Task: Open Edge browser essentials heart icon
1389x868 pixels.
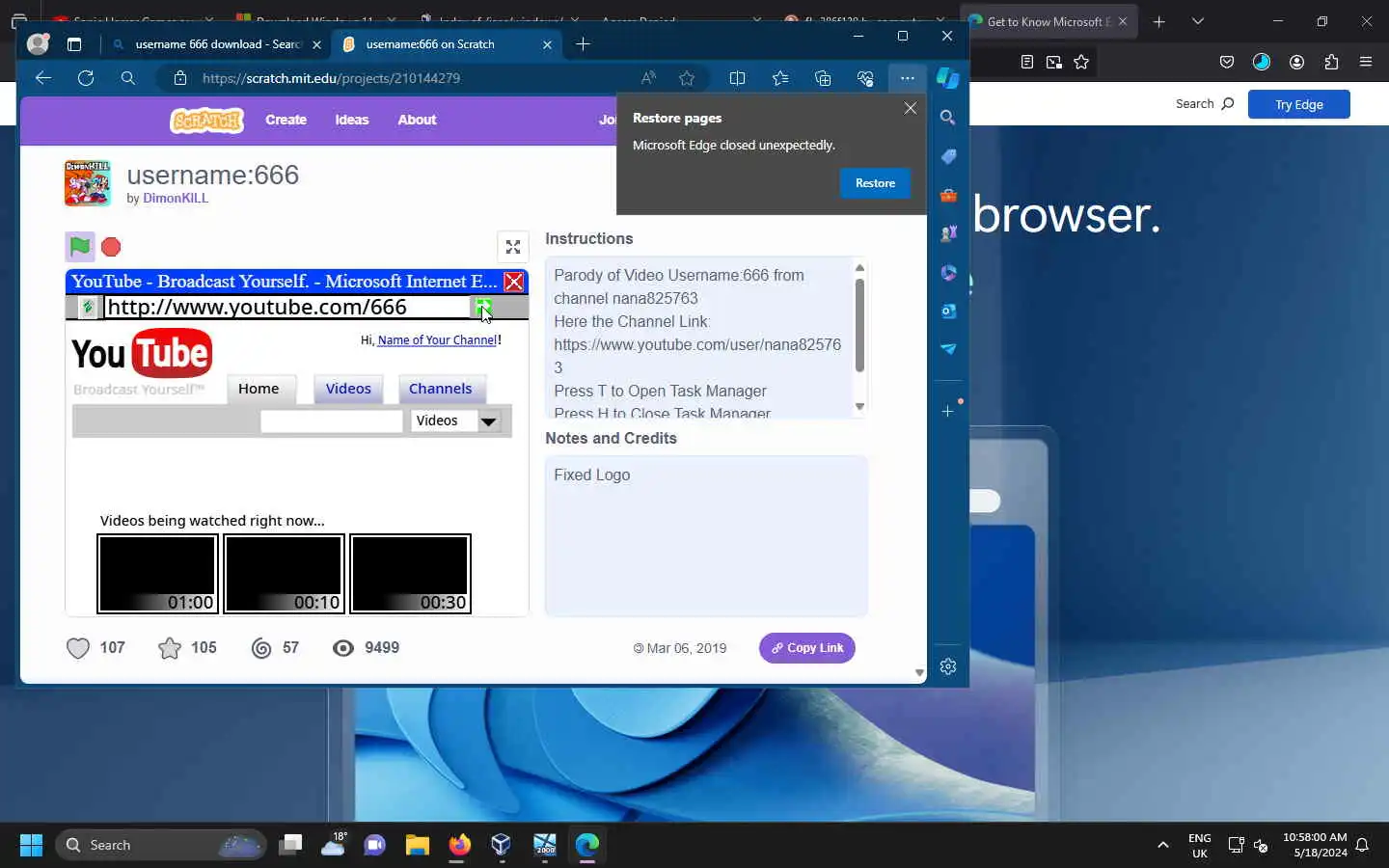Action: pyautogui.click(x=865, y=78)
